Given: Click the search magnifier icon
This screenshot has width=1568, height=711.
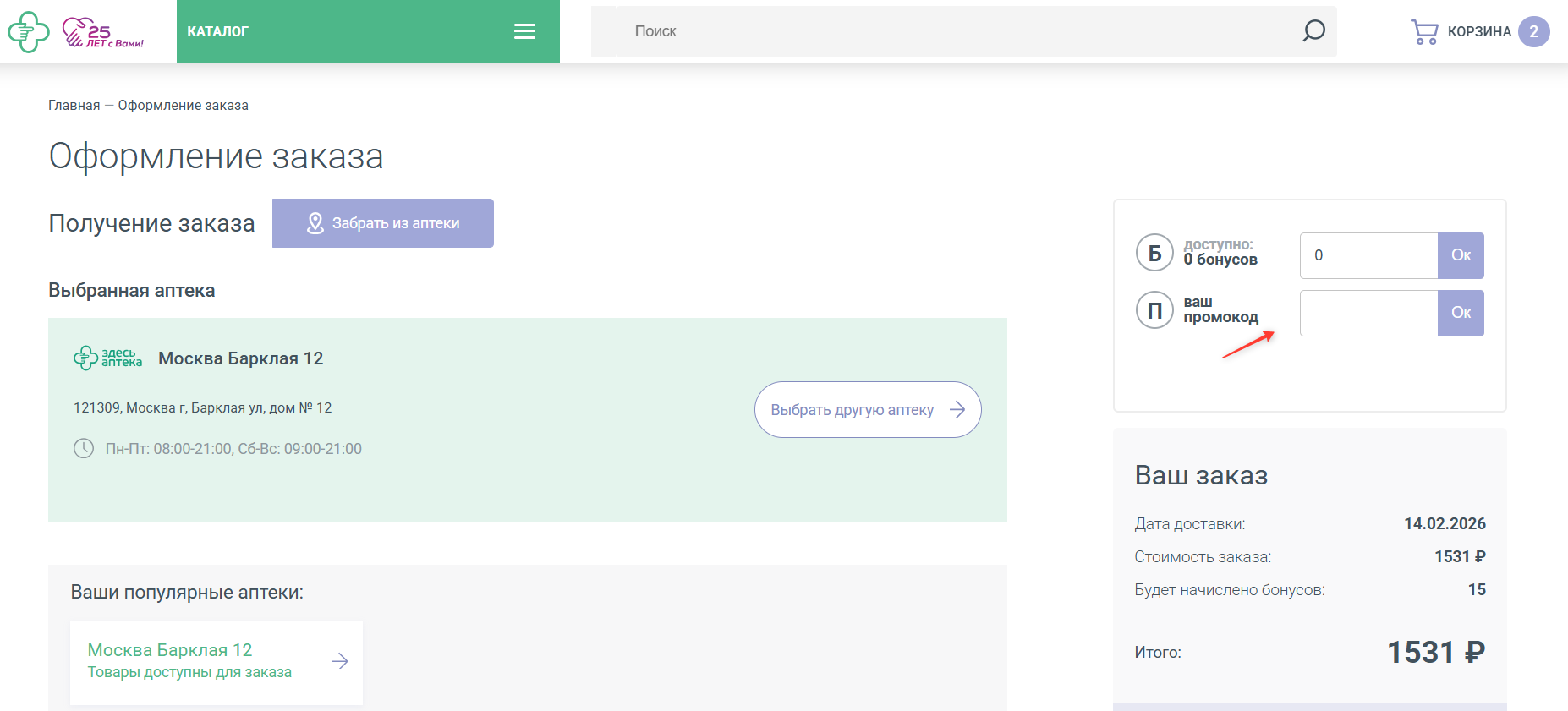Looking at the screenshot, I should [x=1313, y=31].
